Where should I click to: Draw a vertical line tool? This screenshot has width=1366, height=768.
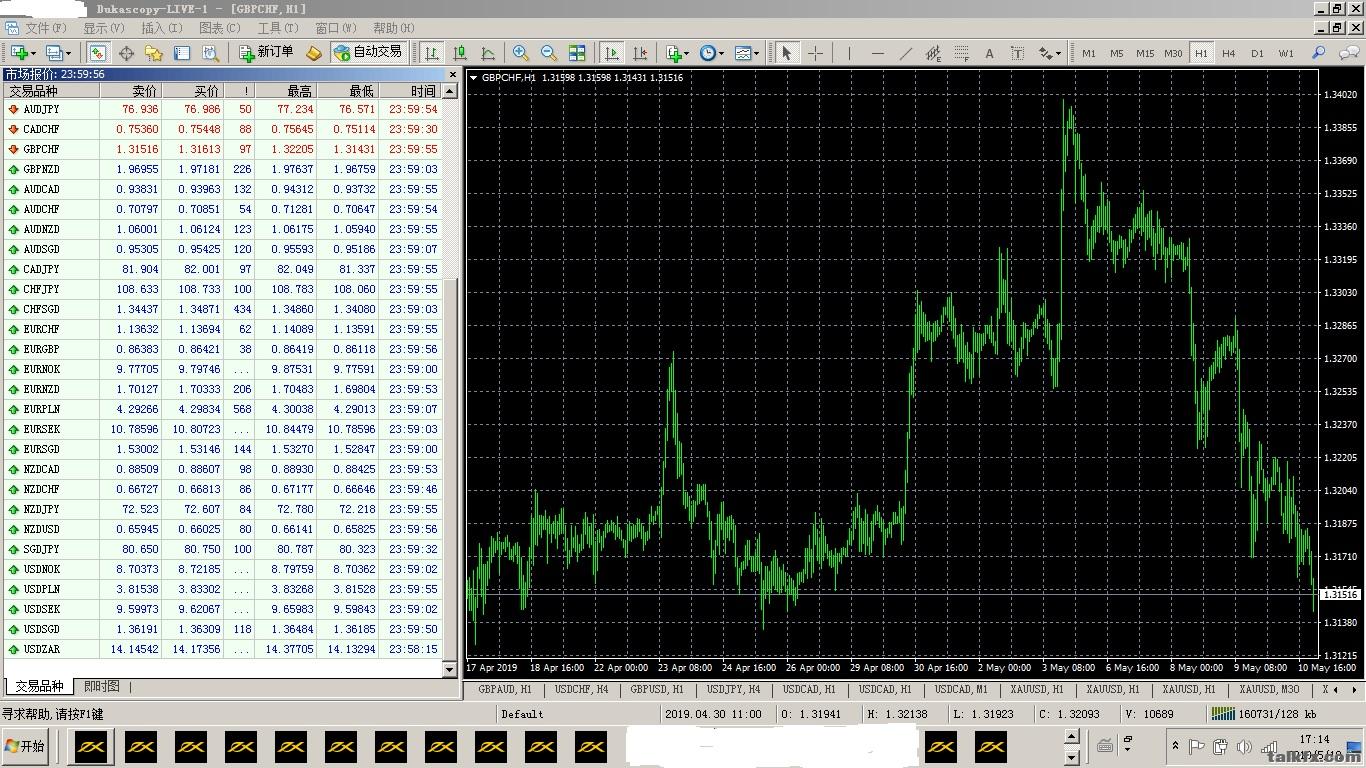(849, 53)
